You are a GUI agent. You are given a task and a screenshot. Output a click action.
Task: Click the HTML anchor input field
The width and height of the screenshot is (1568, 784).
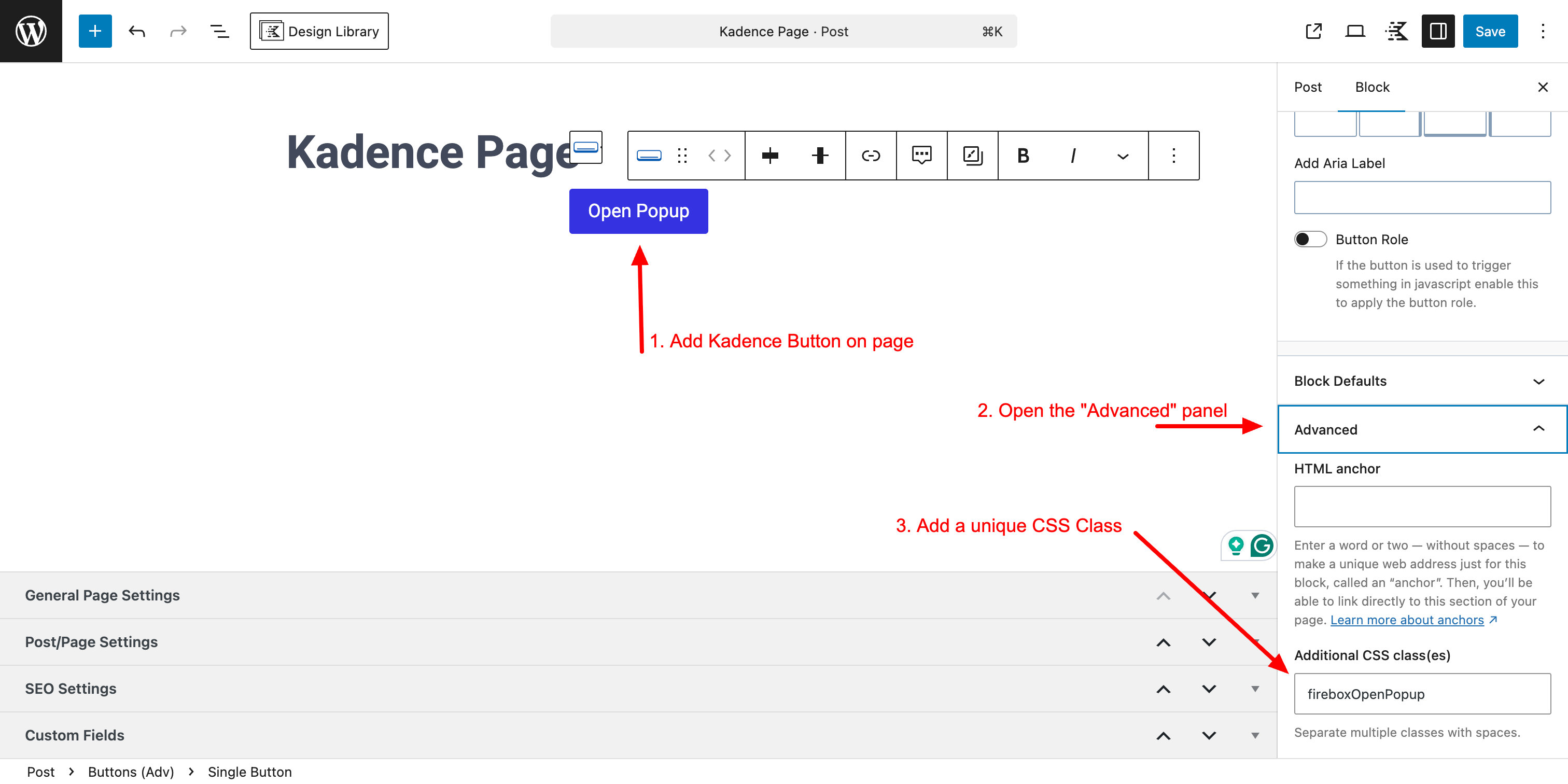(1422, 507)
